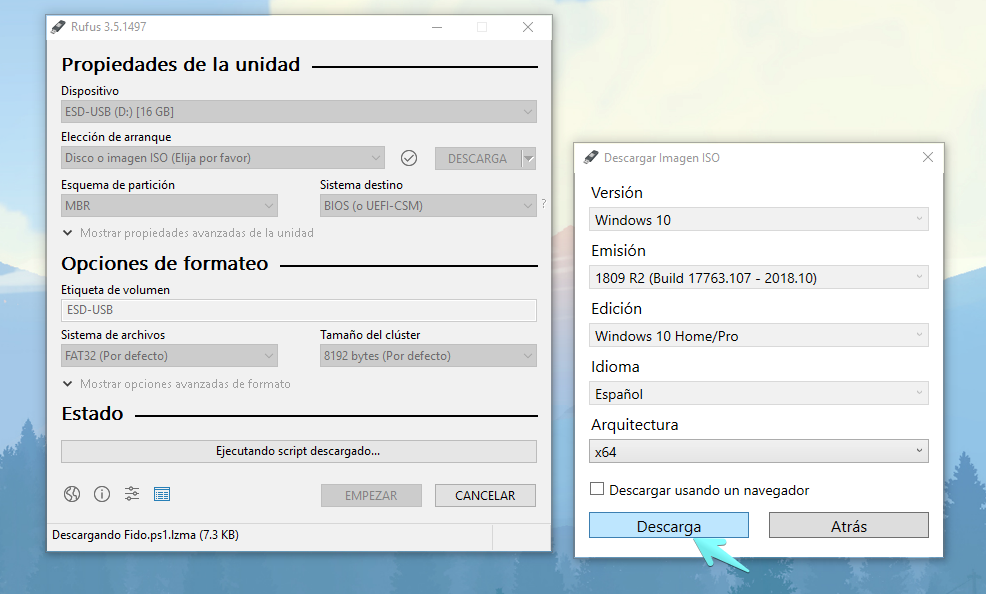The image size is (986, 594).
Task: Click CANCELAR in the Rufus window
Action: [x=485, y=495]
